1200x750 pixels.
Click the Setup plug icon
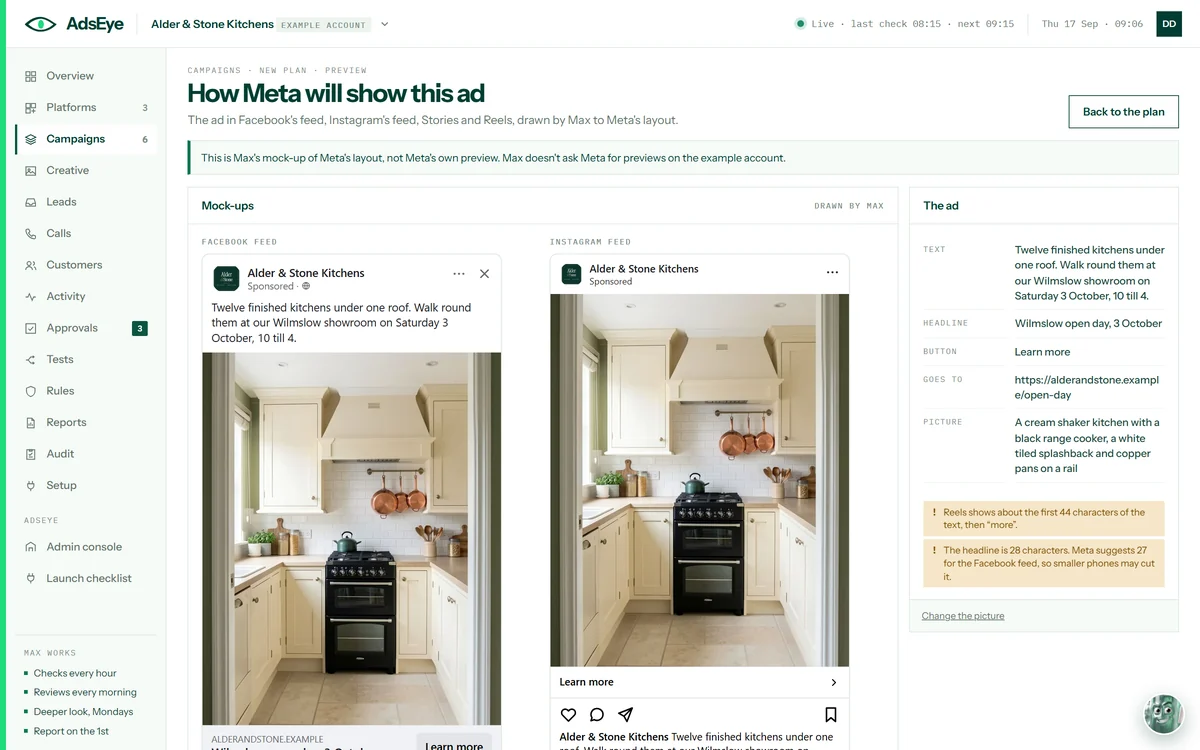pos(31,485)
